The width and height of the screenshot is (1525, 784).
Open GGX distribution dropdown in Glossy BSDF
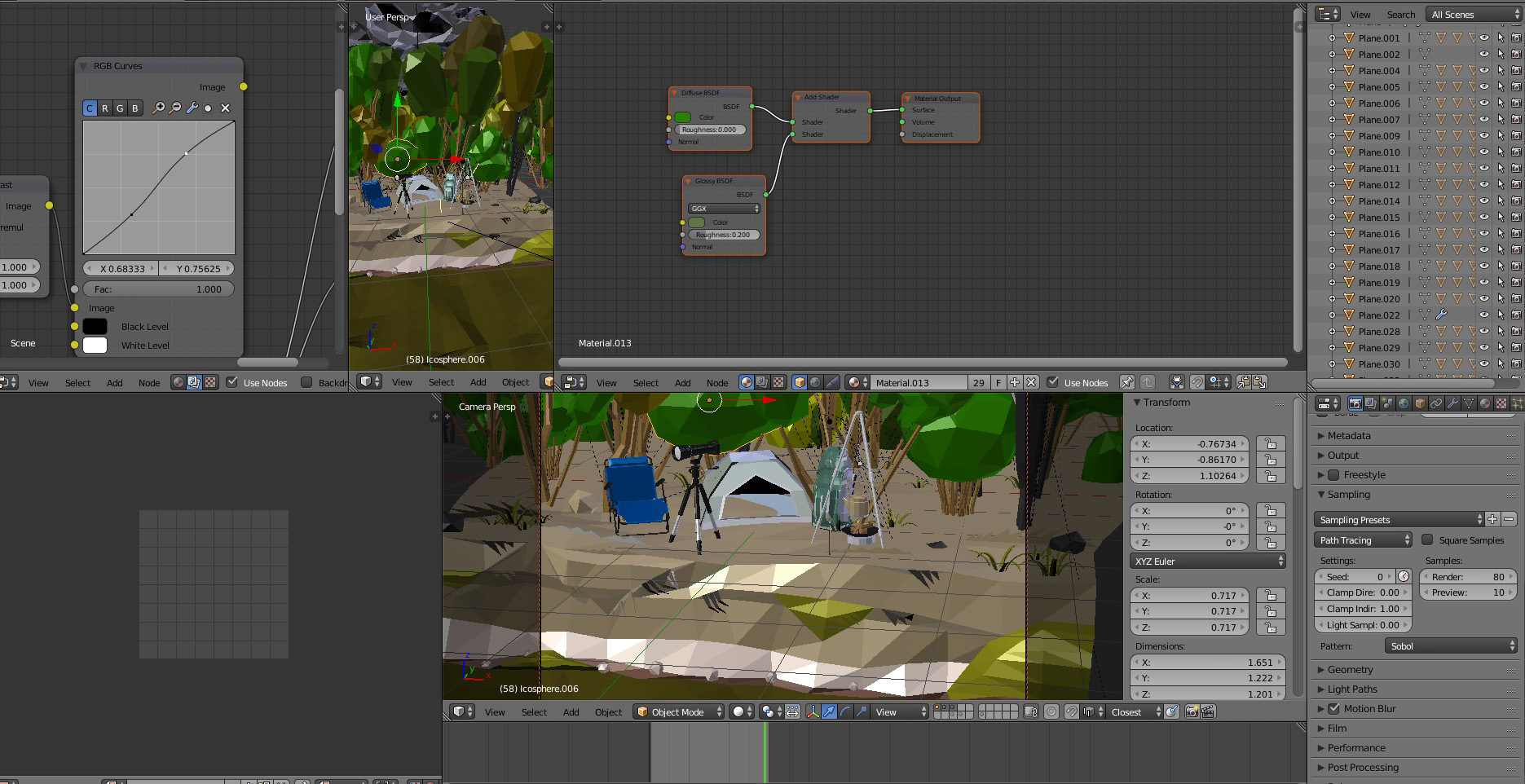point(724,209)
